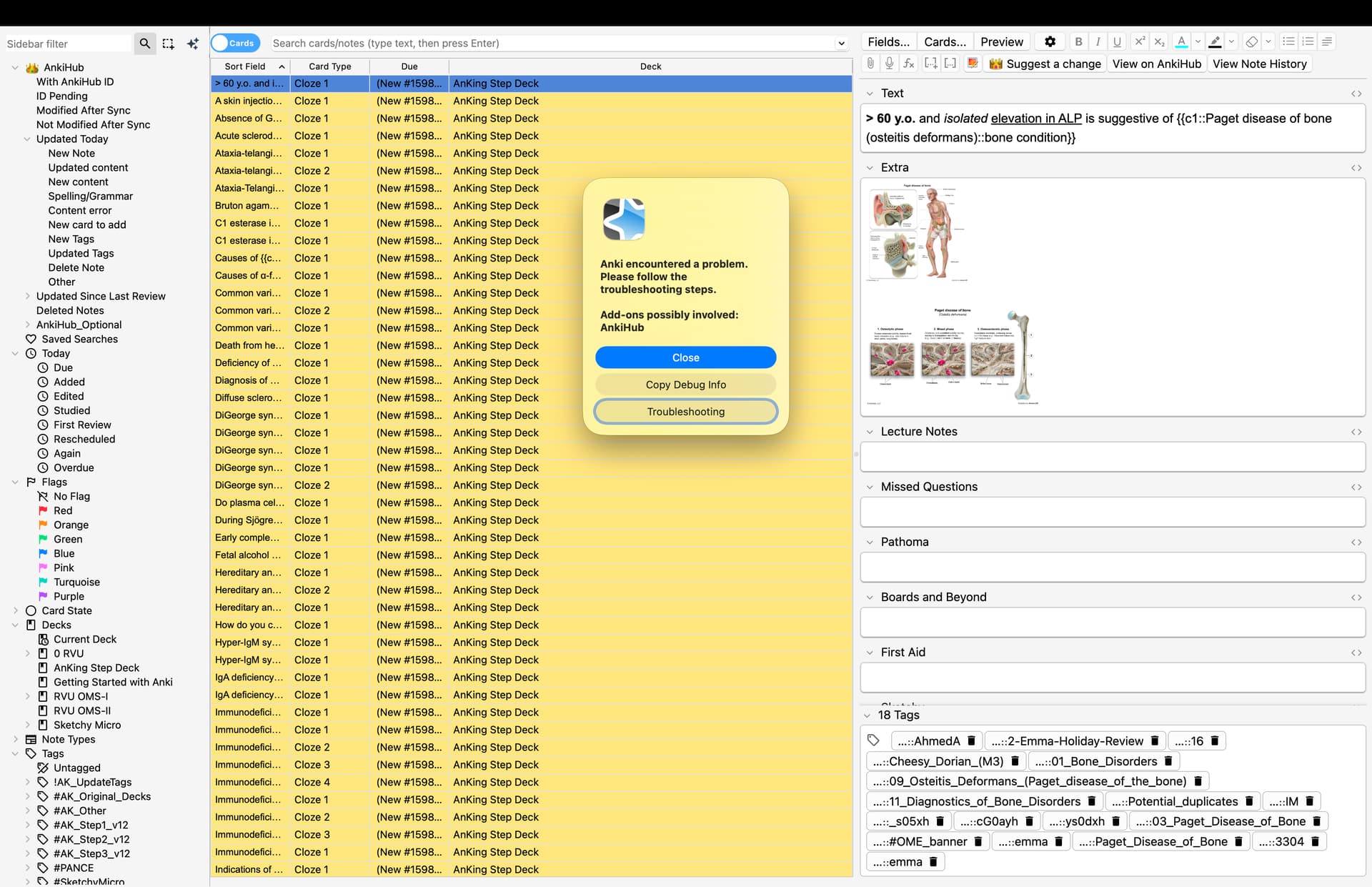Remove the Potential_duplicates tag
The width and height of the screenshot is (1372, 887).
pos(1249,802)
